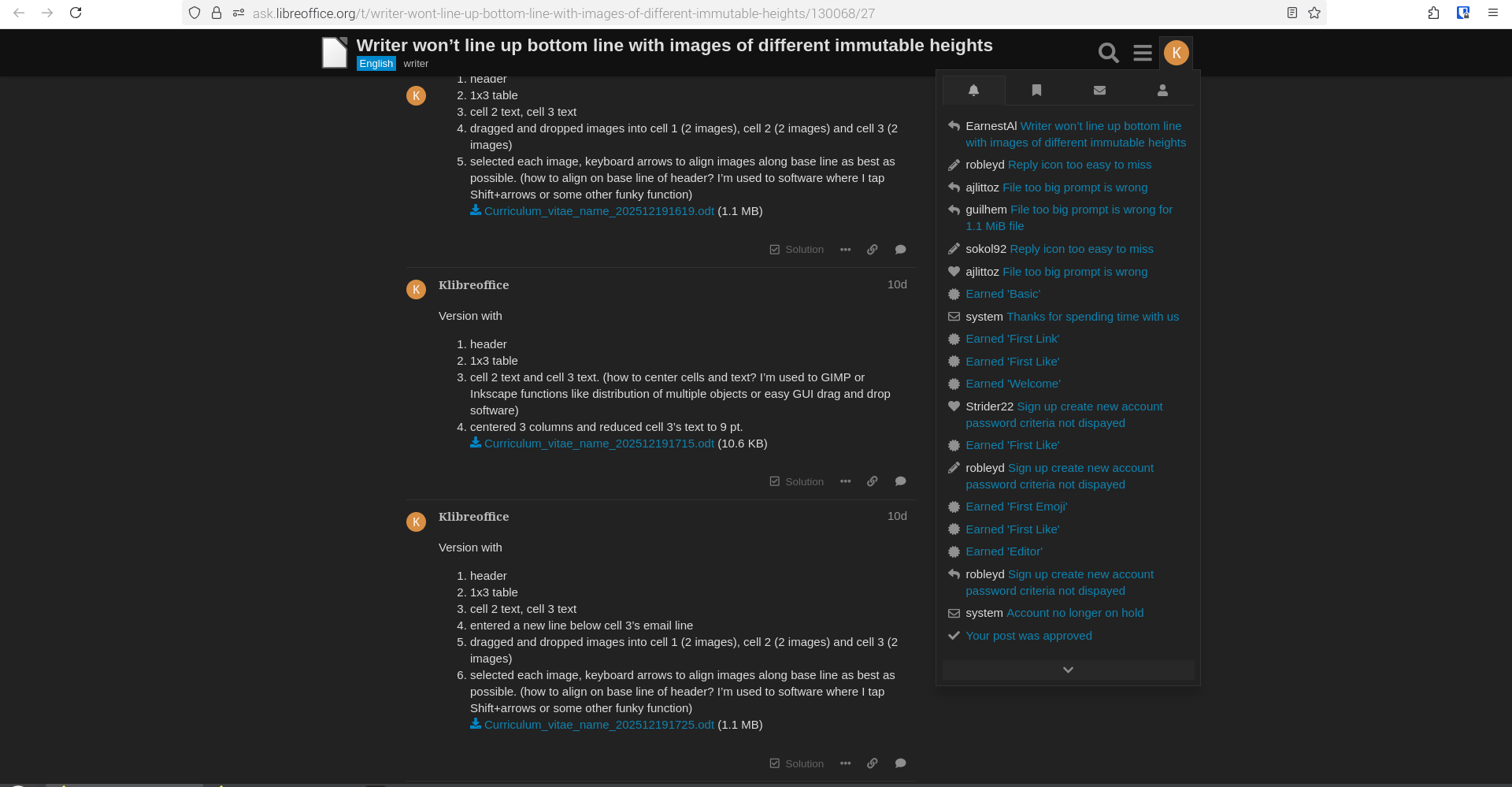
Task: Mark post with 202512191619.odt as Solution
Action: tap(796, 250)
